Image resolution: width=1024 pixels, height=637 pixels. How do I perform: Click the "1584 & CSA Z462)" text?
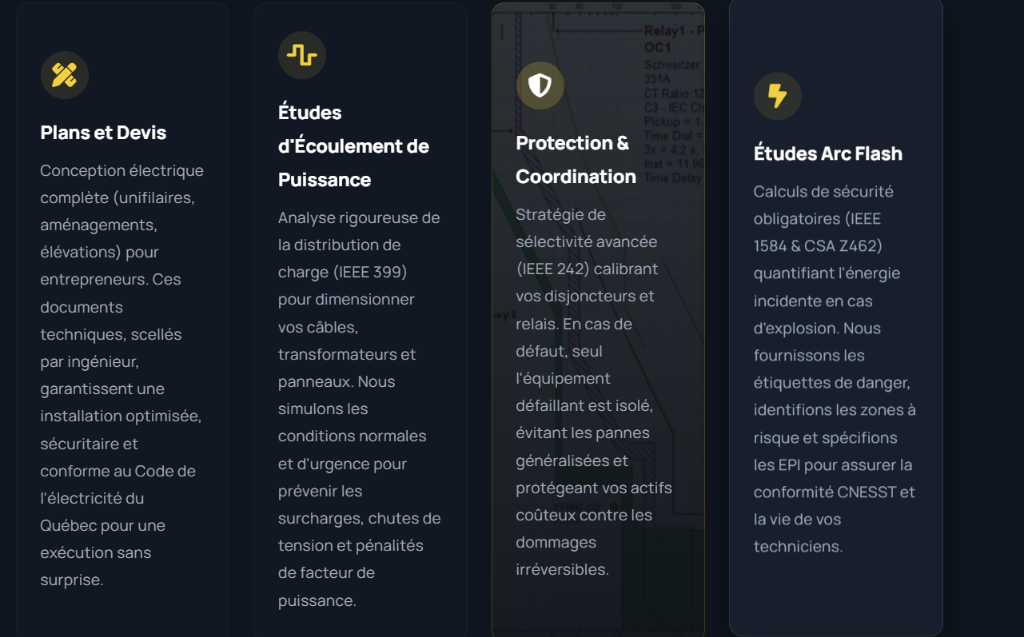pos(818,246)
